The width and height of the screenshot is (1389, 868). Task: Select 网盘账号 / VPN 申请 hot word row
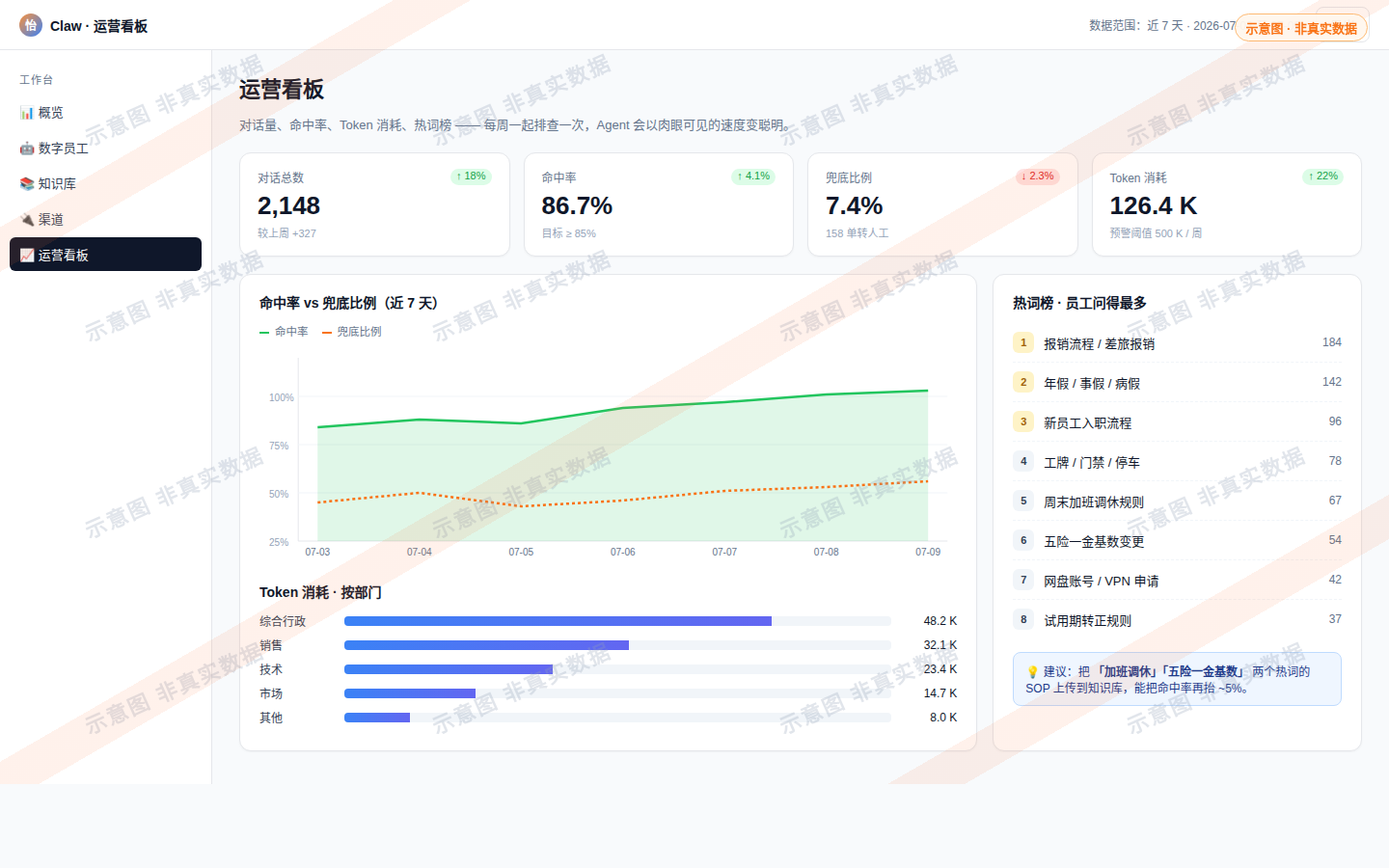point(1177,581)
